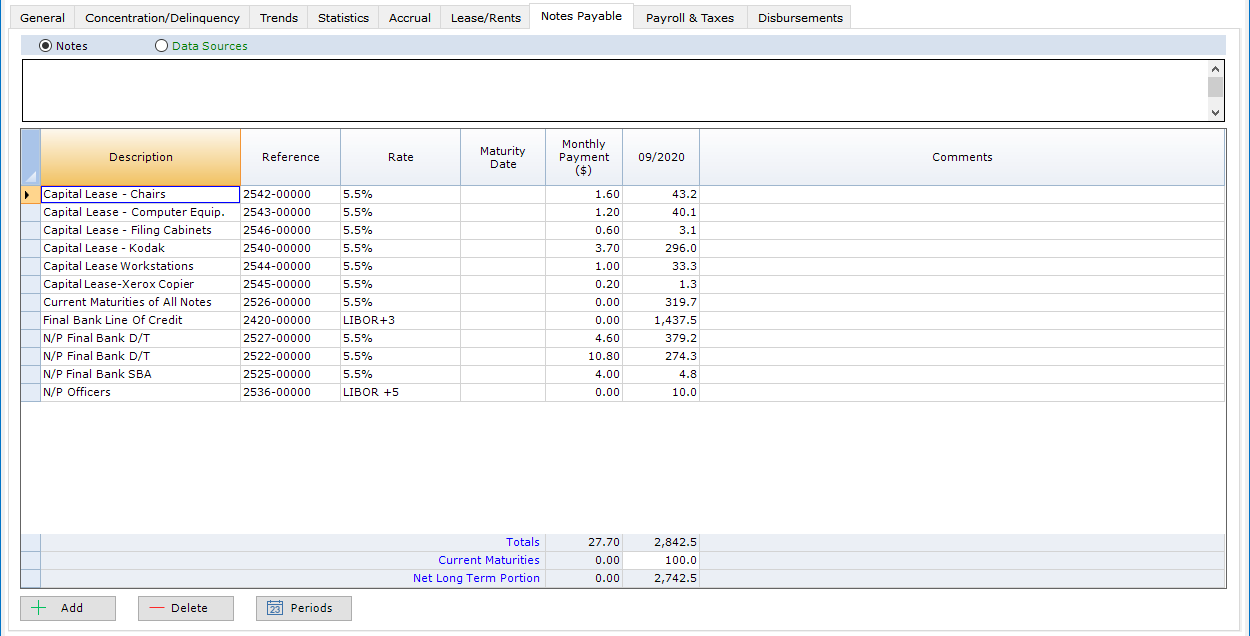The width and height of the screenshot is (1250, 636).
Task: Click grid select-all corner triangle
Action: pyautogui.click(x=30, y=176)
